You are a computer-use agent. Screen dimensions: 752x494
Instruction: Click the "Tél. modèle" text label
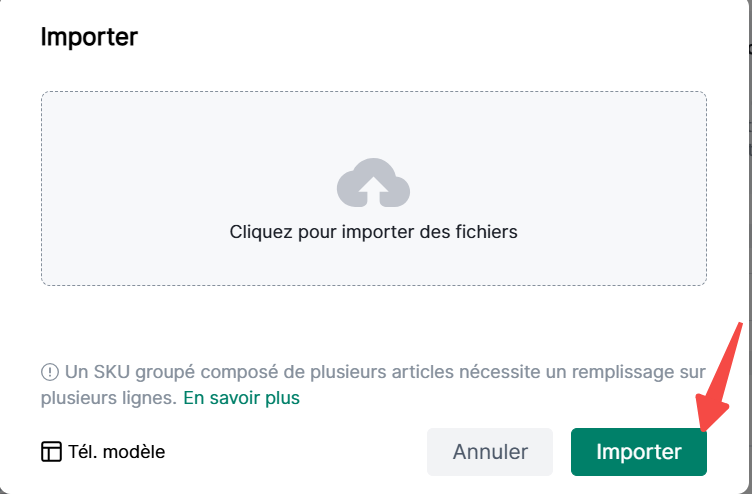tap(118, 452)
